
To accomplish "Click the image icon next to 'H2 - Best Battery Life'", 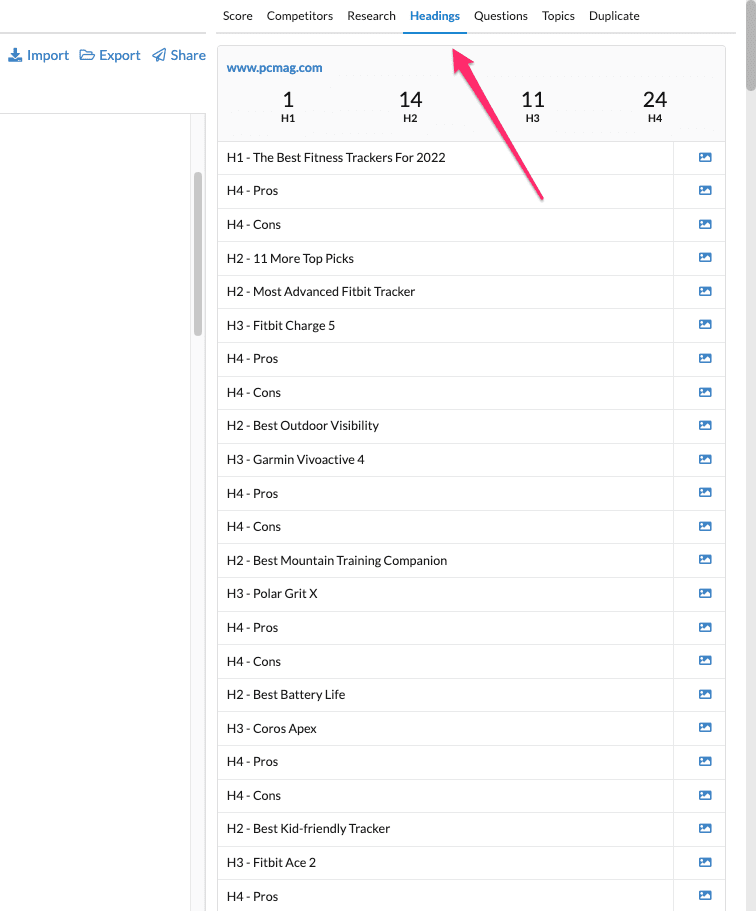I will 704,694.
